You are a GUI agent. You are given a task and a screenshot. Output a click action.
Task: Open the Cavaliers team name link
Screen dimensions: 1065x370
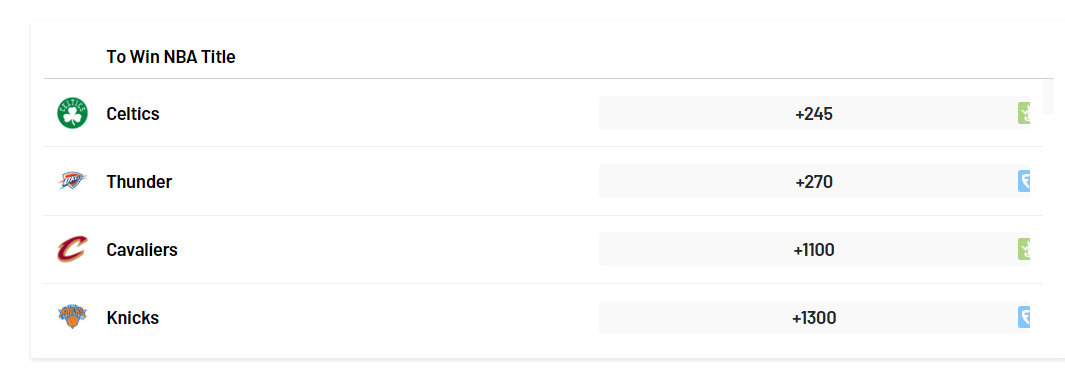[142, 250]
